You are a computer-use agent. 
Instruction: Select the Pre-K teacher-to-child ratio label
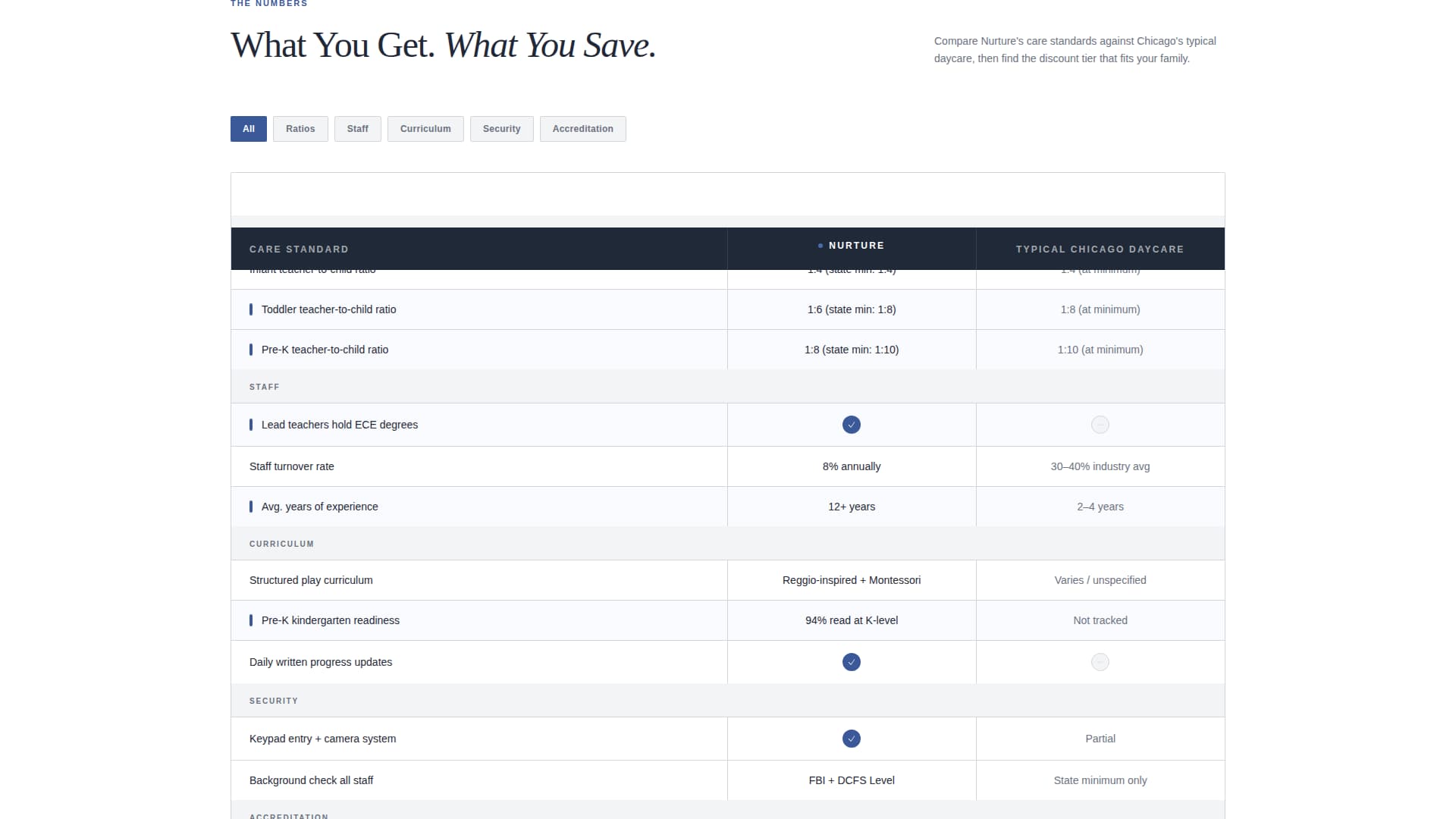pos(325,350)
